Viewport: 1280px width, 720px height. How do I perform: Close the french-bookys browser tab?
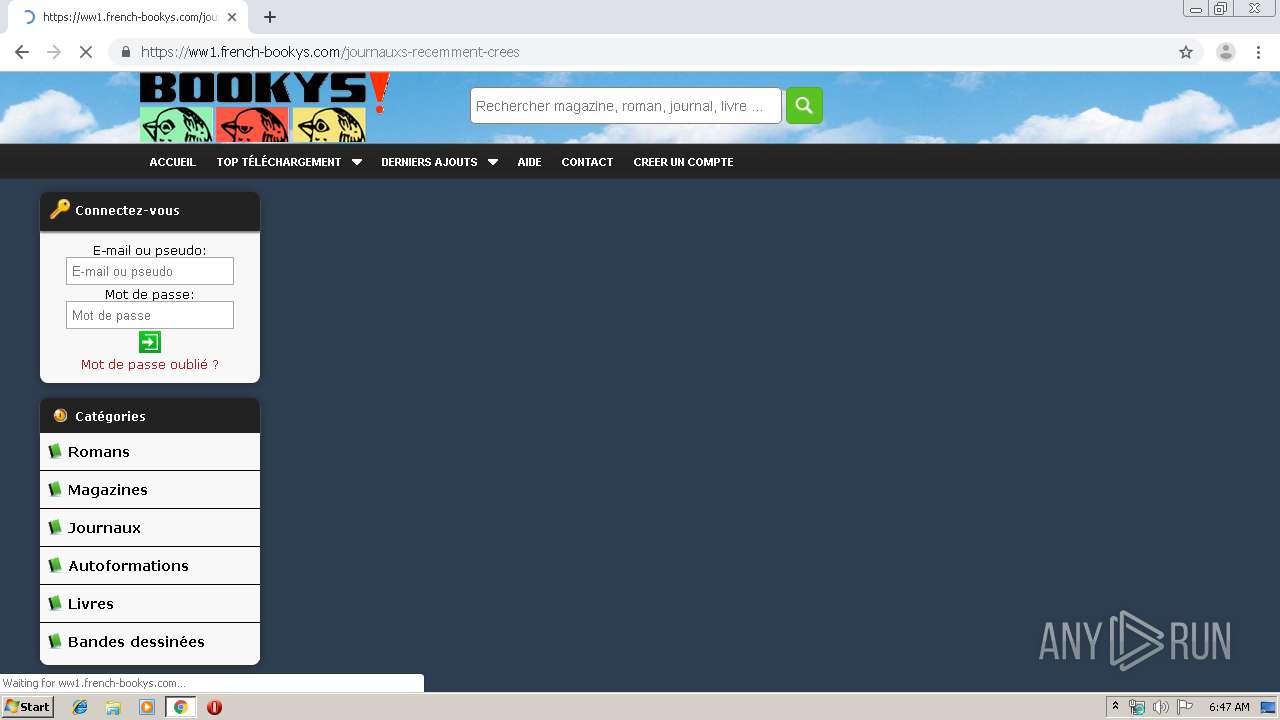(232, 17)
